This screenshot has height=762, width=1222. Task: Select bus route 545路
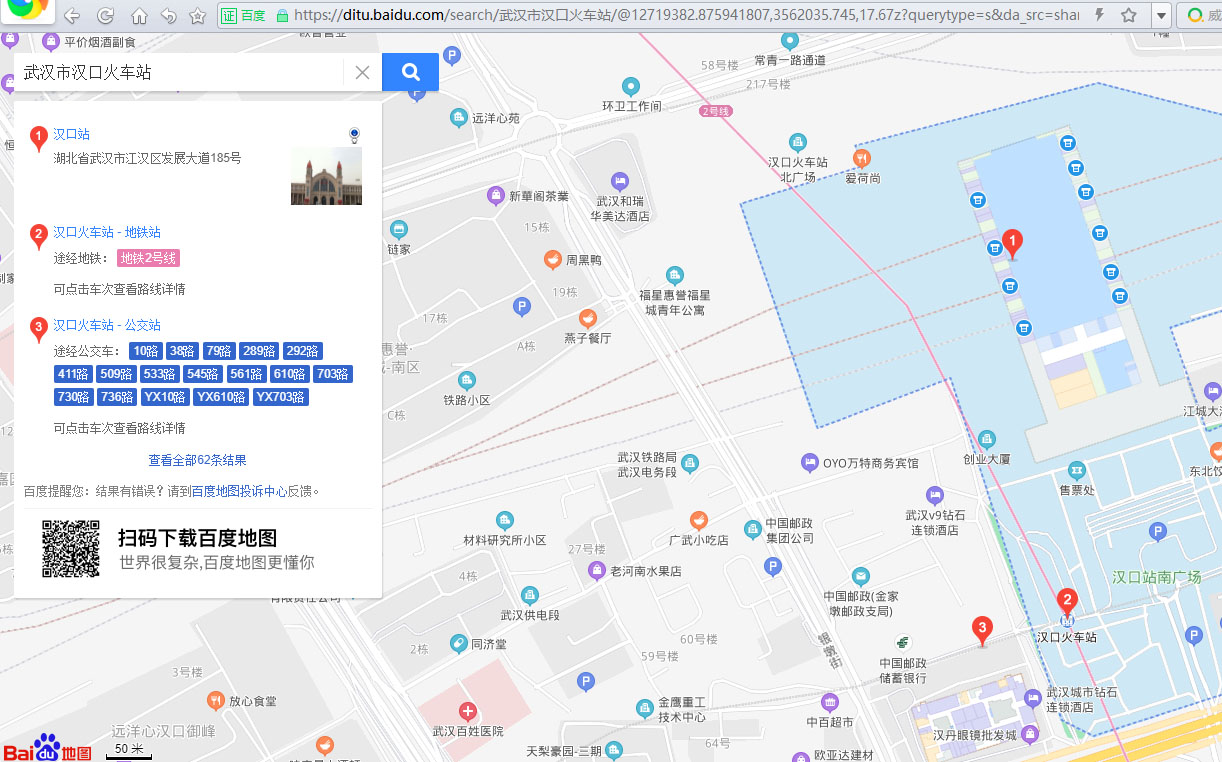(x=203, y=374)
